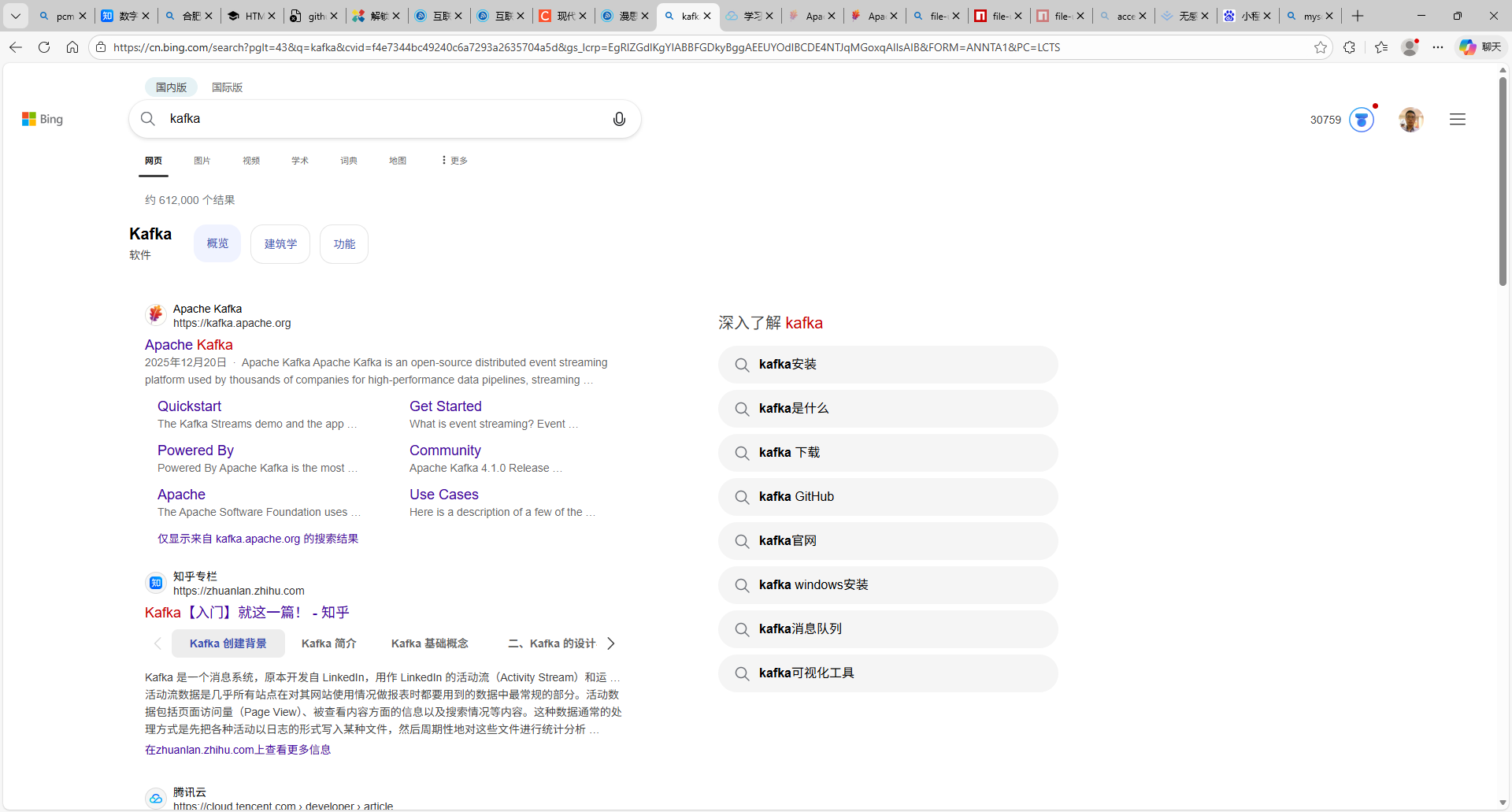Switch to 图片 results tab
This screenshot has width=1512, height=812.
[x=202, y=161]
